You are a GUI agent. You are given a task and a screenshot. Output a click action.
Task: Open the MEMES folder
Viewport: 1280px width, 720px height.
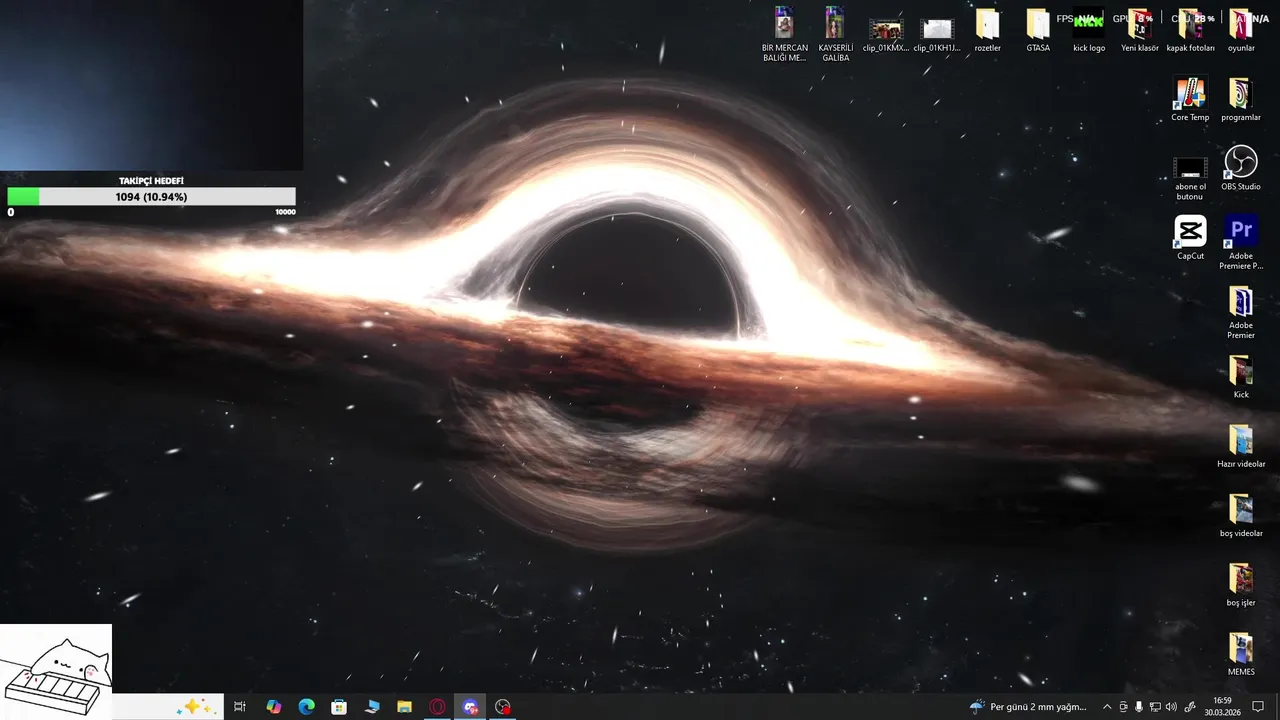pos(1241,653)
